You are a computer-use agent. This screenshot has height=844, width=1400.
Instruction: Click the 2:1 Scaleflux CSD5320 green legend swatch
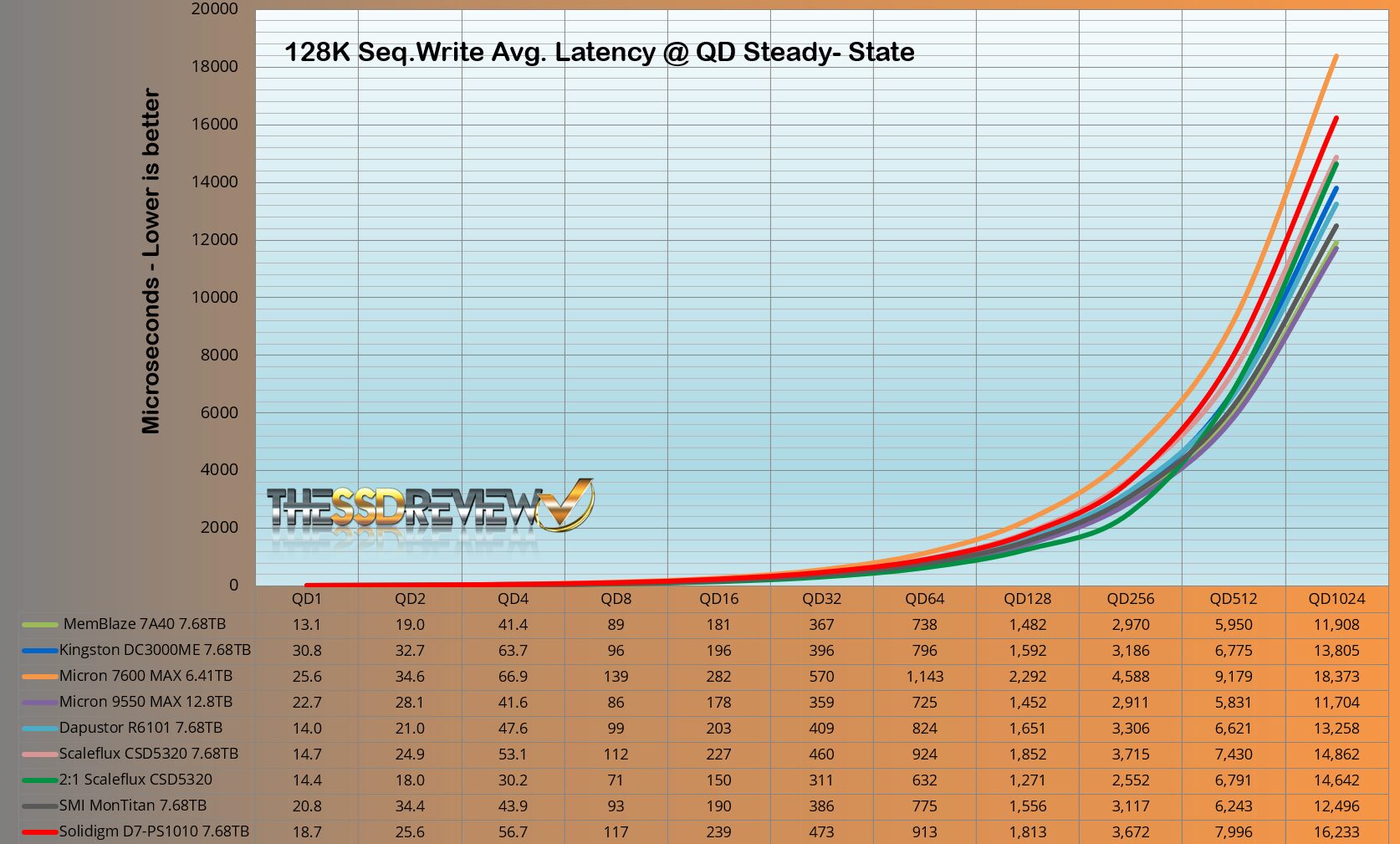click(x=40, y=780)
